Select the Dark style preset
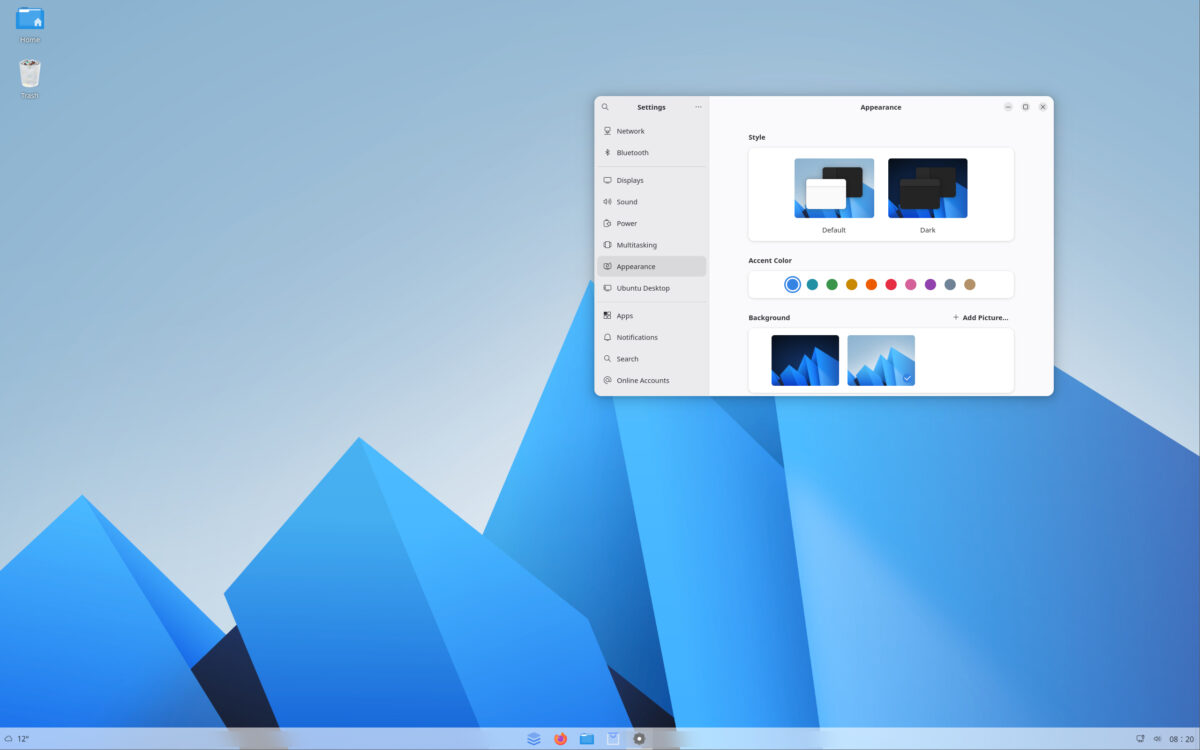 pos(927,188)
